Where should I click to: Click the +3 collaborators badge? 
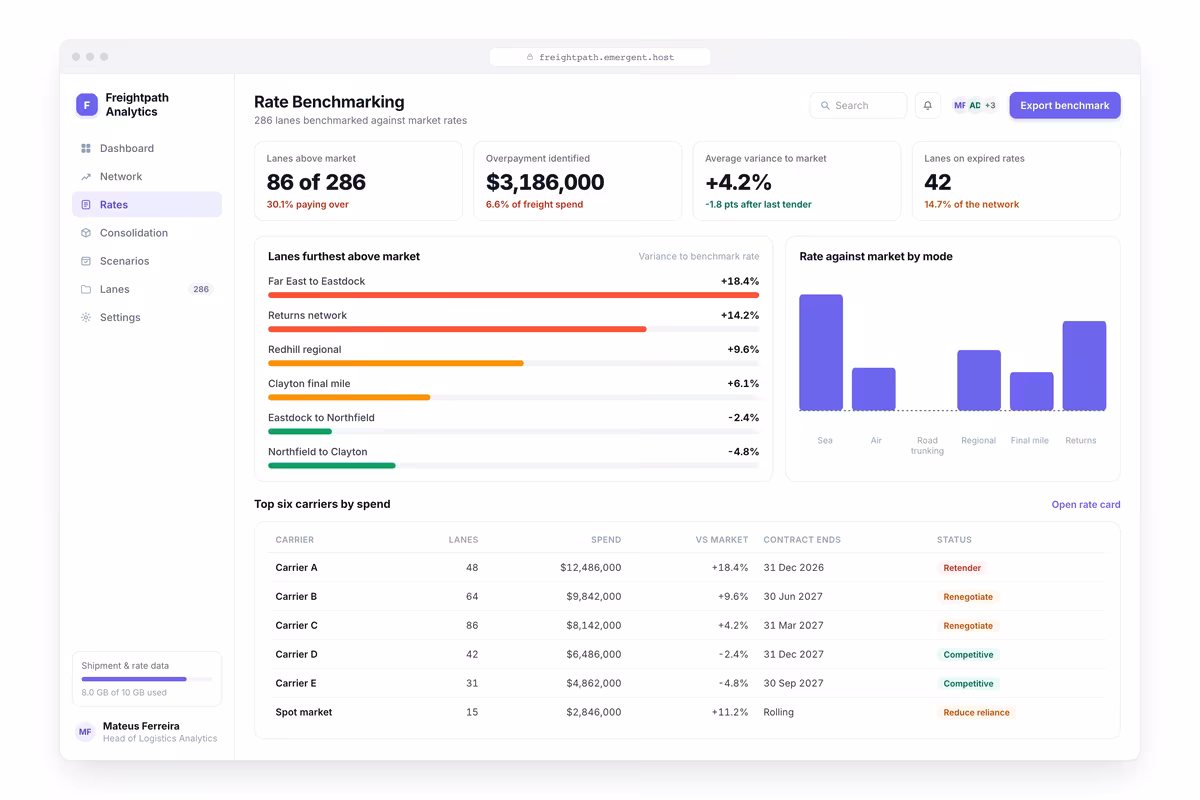point(990,105)
